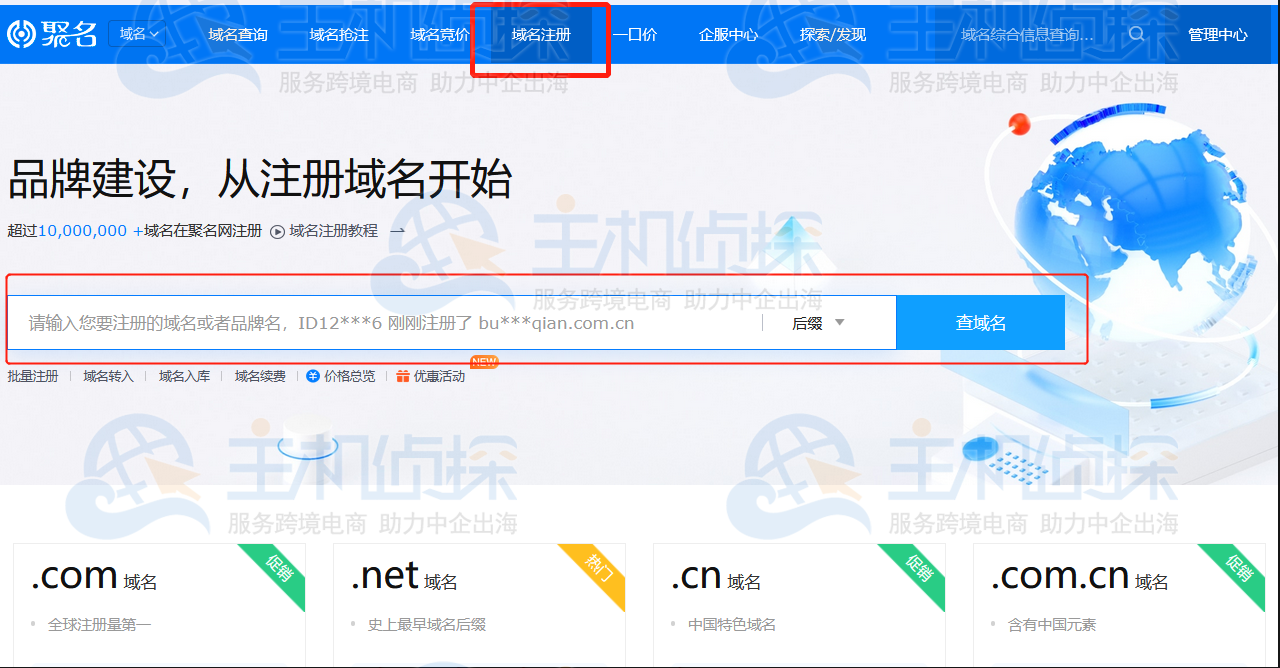Open 批量注册
Screen dimensions: 1280x668
pyautogui.click(x=33, y=376)
